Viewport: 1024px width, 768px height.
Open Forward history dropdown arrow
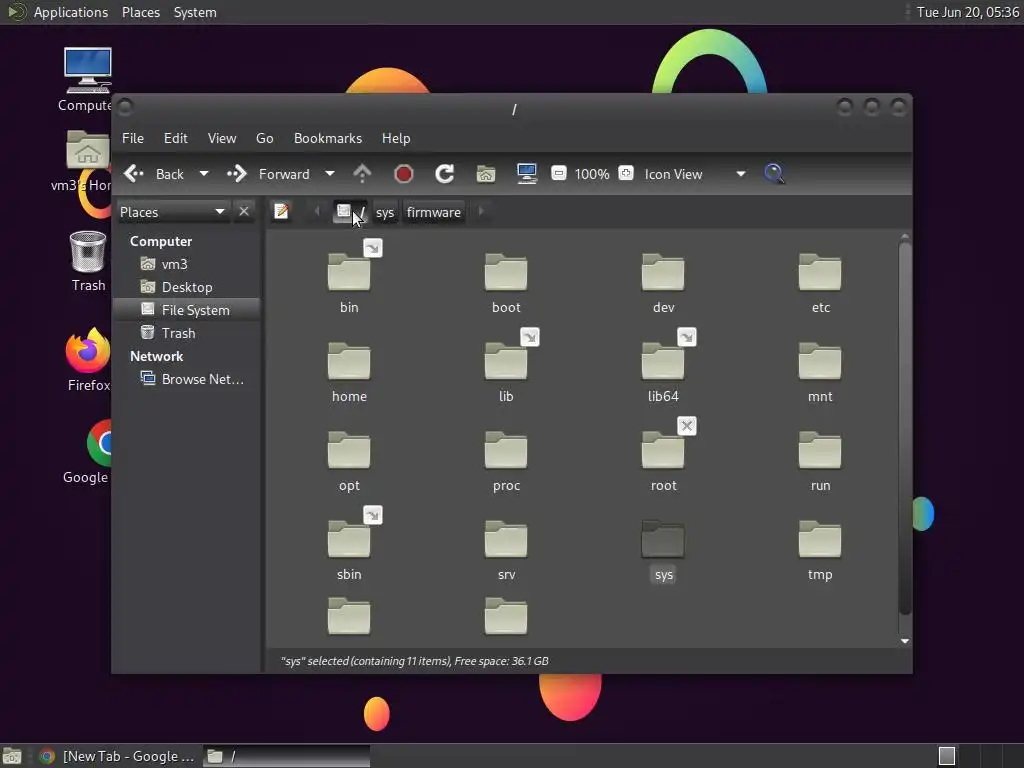(x=330, y=174)
